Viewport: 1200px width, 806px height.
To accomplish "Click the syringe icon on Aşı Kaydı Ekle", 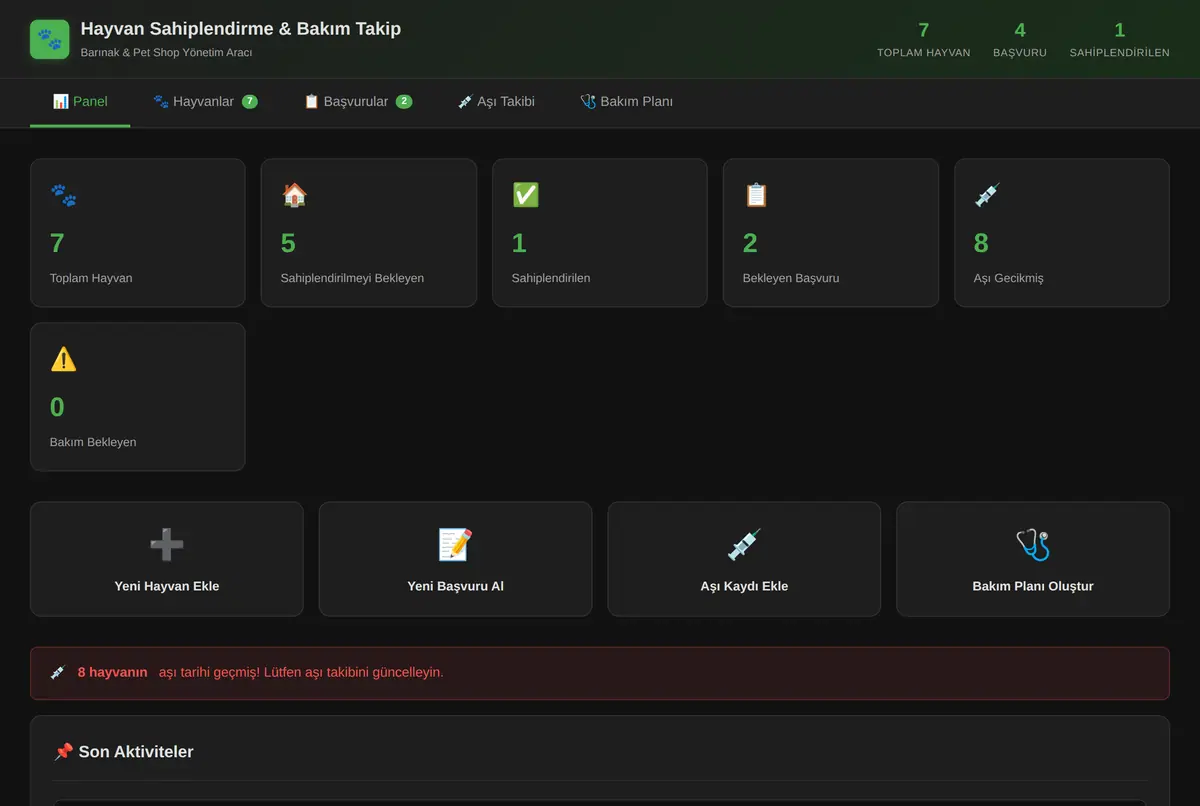I will pyautogui.click(x=744, y=545).
